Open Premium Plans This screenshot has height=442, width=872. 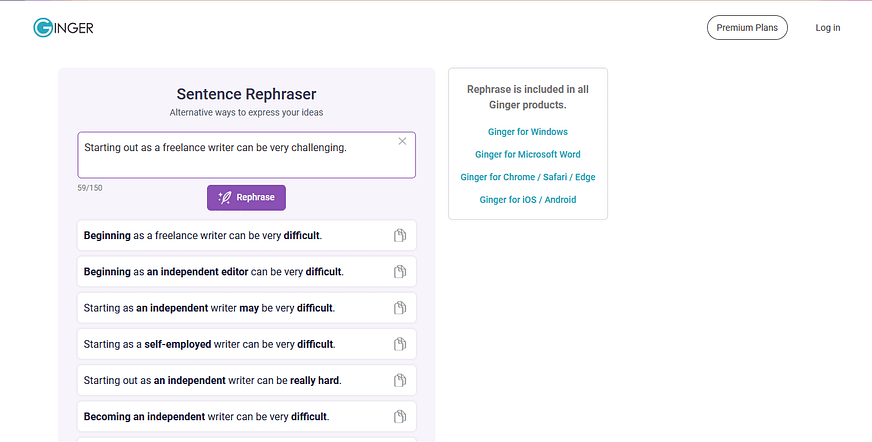747,28
